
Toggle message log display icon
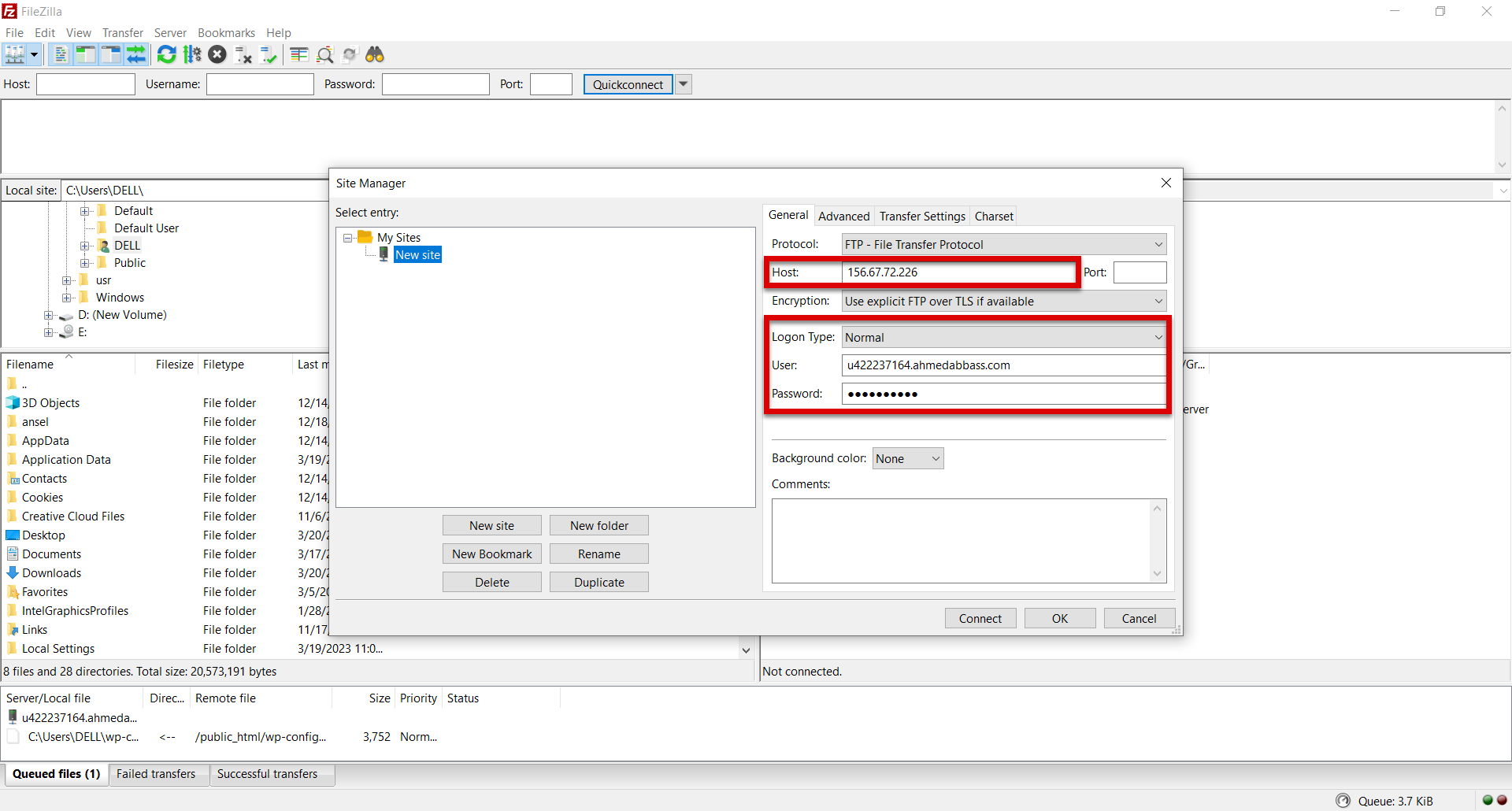61,54
